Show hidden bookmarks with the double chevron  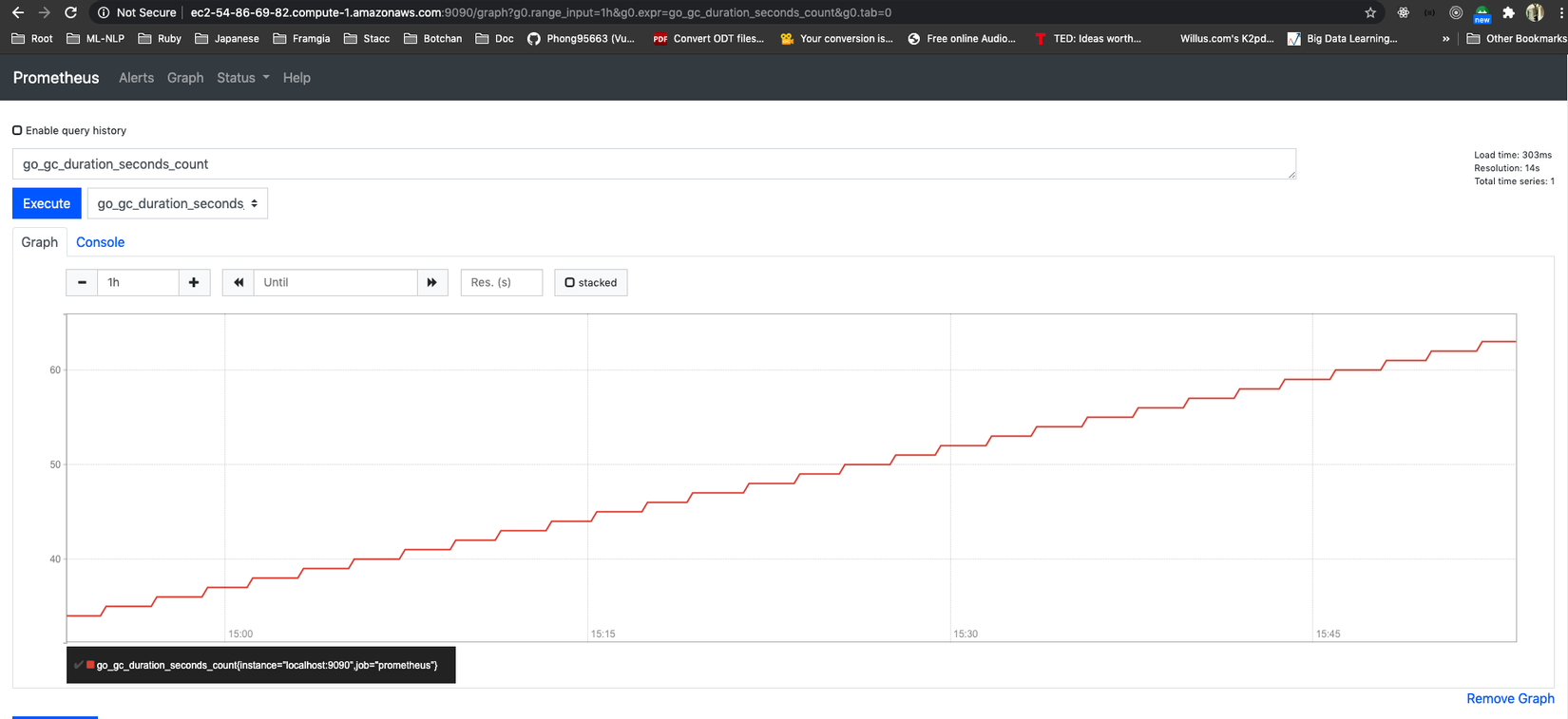tap(1445, 39)
